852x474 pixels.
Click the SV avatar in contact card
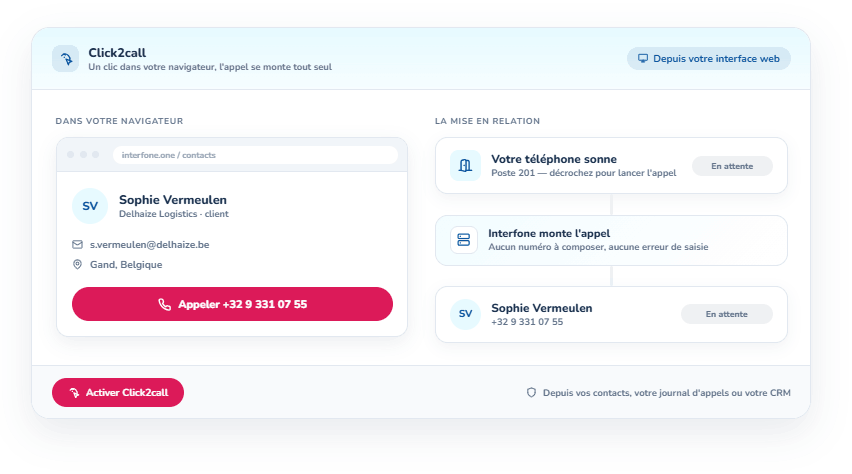point(90,206)
